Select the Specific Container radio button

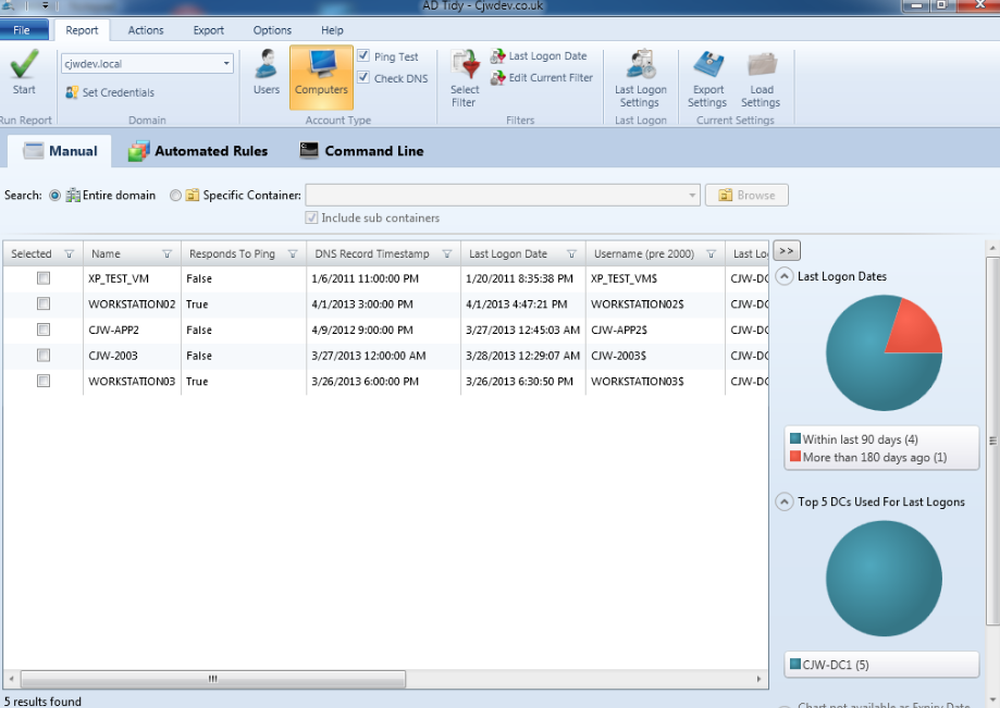[175, 195]
